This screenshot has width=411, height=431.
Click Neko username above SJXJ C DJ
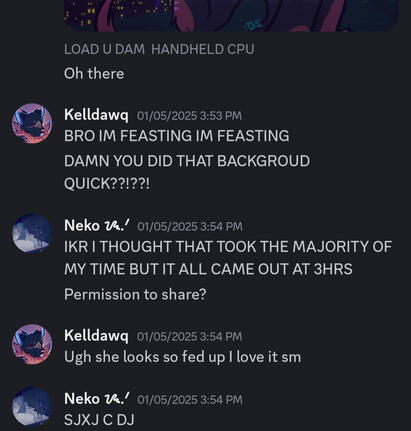tap(97, 399)
